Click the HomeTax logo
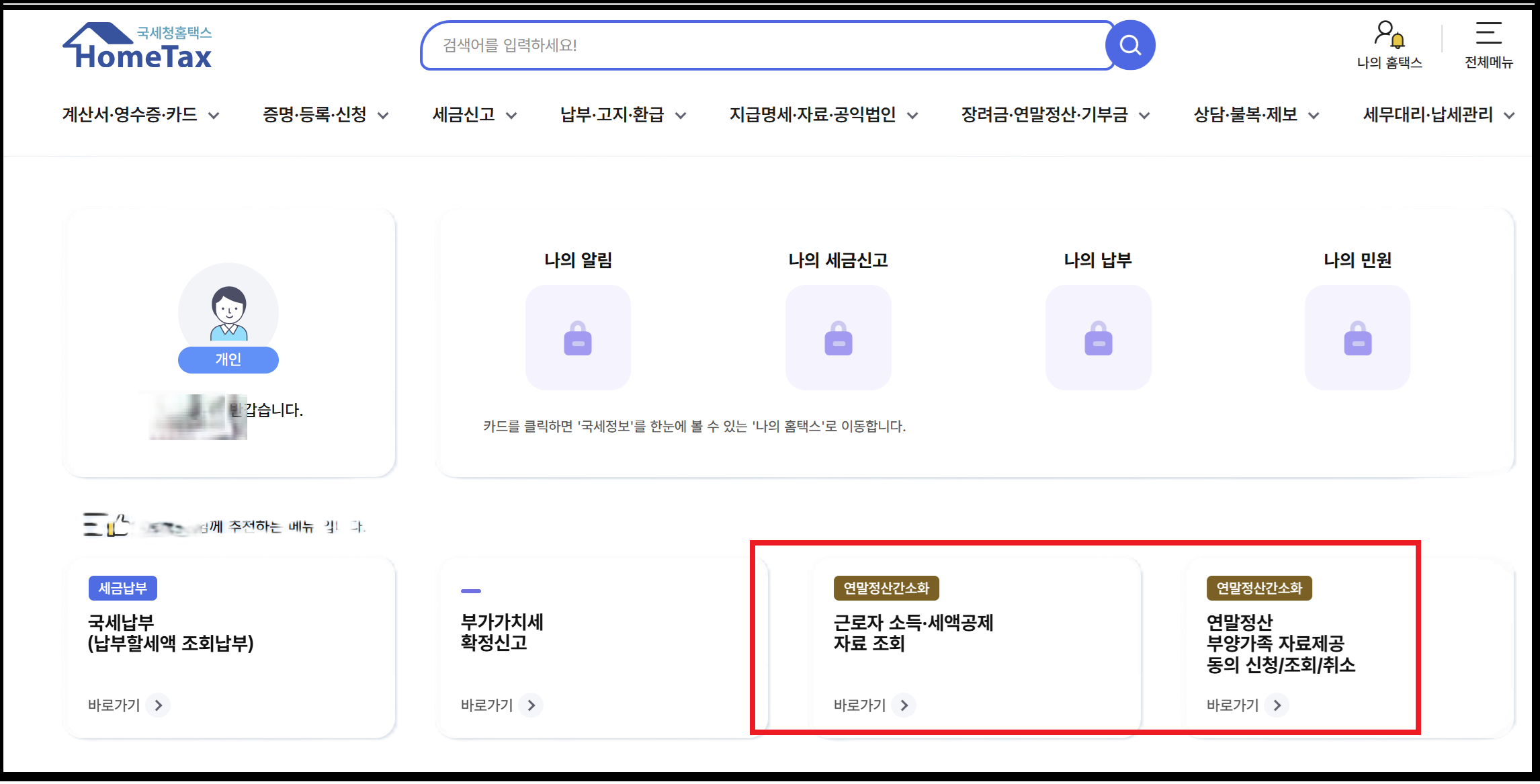 (138, 46)
